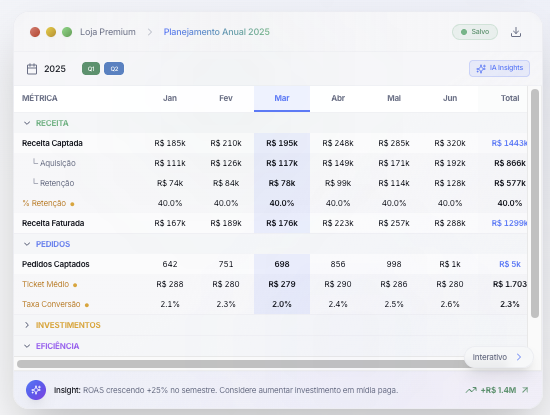
Task: Toggle the Q1 quarter filter
Action: [x=91, y=68]
